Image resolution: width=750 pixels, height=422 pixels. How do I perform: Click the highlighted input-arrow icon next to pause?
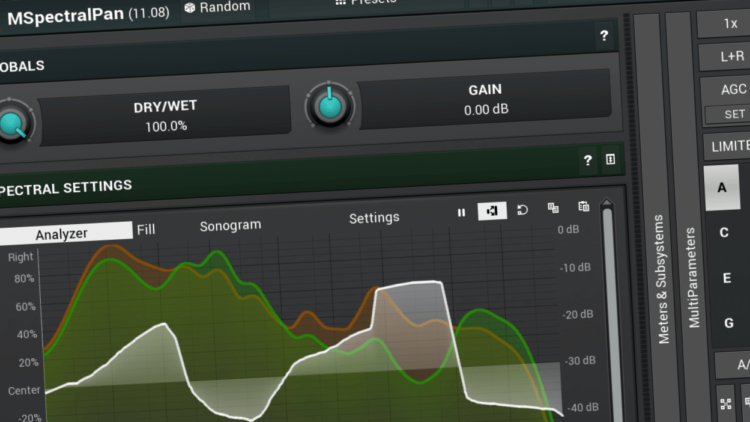[x=492, y=211]
